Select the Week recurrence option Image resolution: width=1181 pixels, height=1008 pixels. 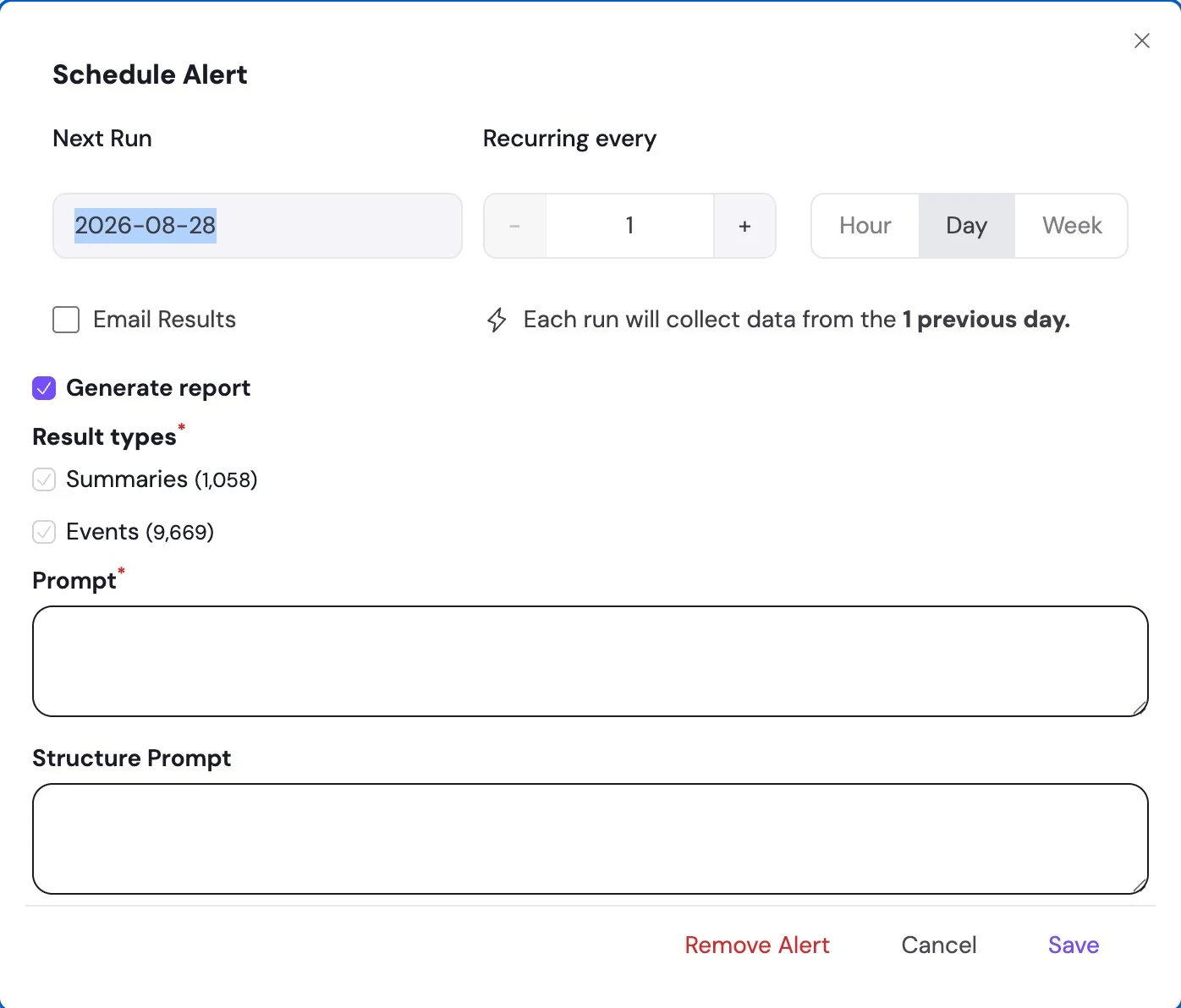click(1072, 226)
